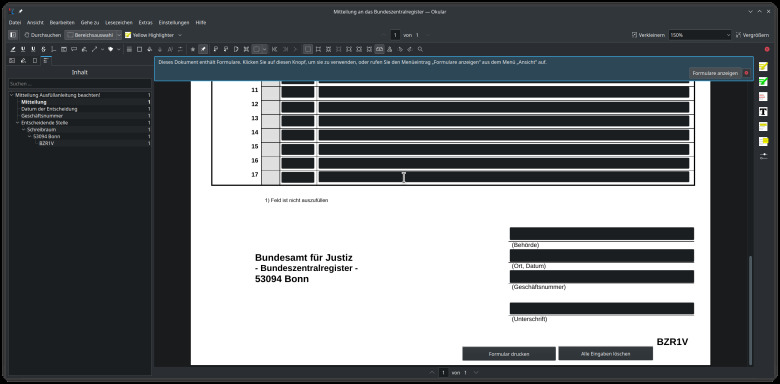Select the Highlighter annotation tool in toolbar

tap(13, 49)
